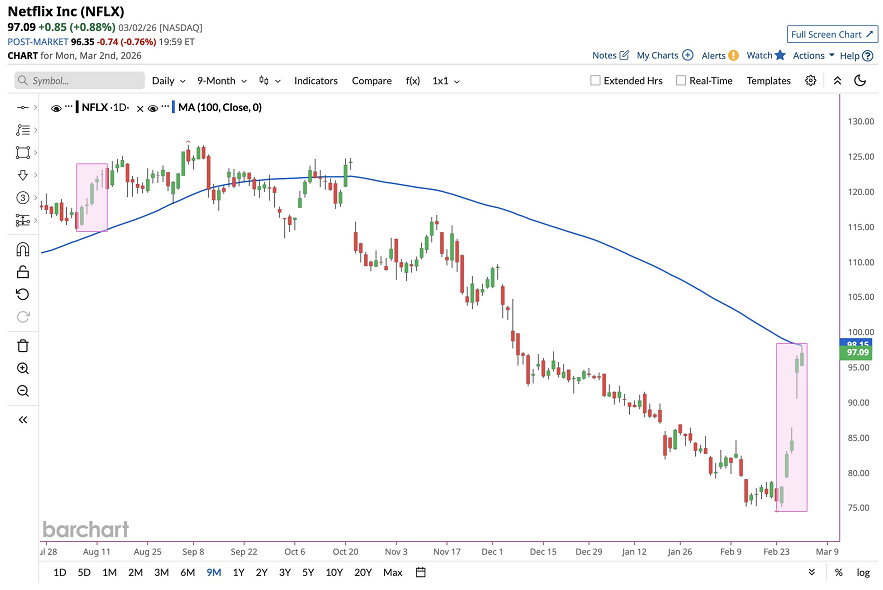Select the 5D time range

84,573
